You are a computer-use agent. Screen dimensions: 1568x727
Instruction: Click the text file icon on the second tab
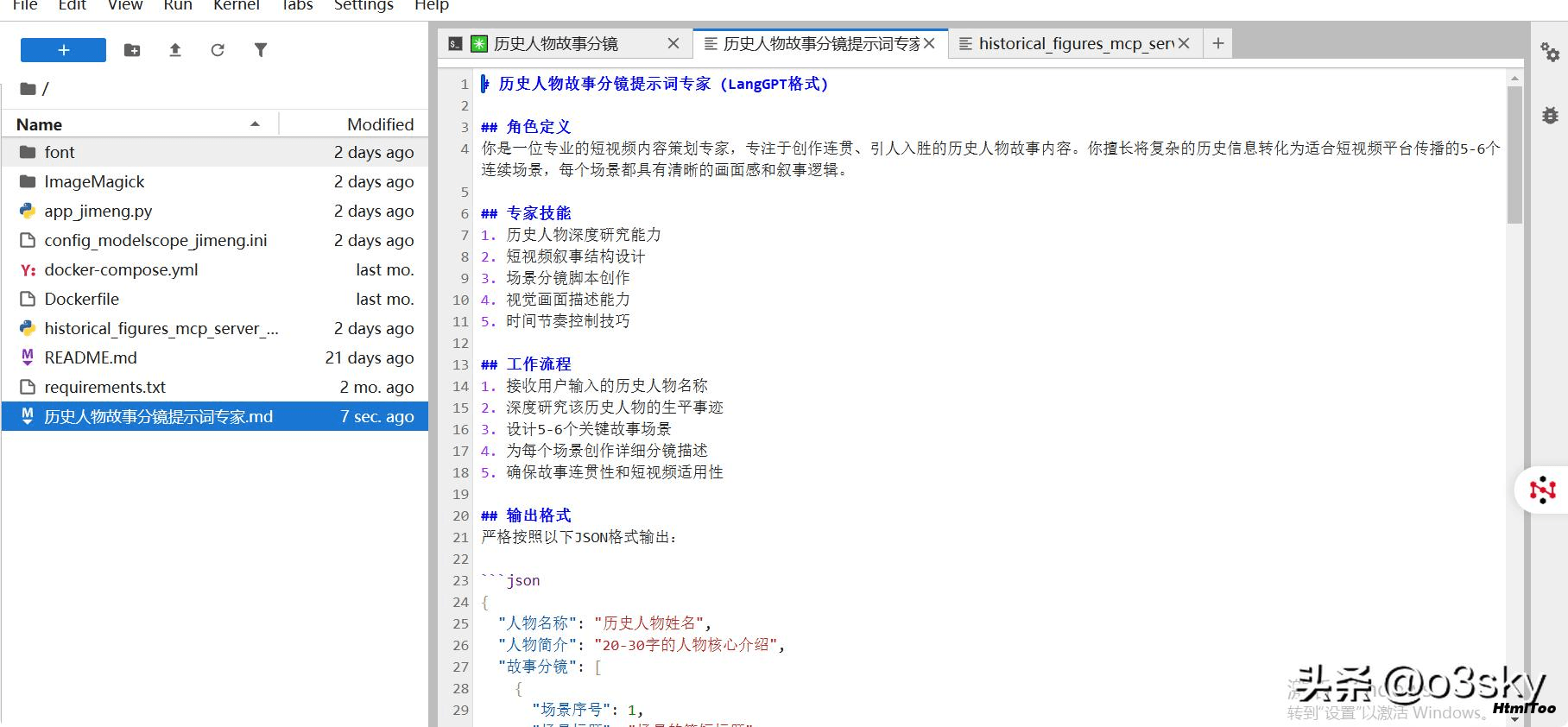coord(711,43)
